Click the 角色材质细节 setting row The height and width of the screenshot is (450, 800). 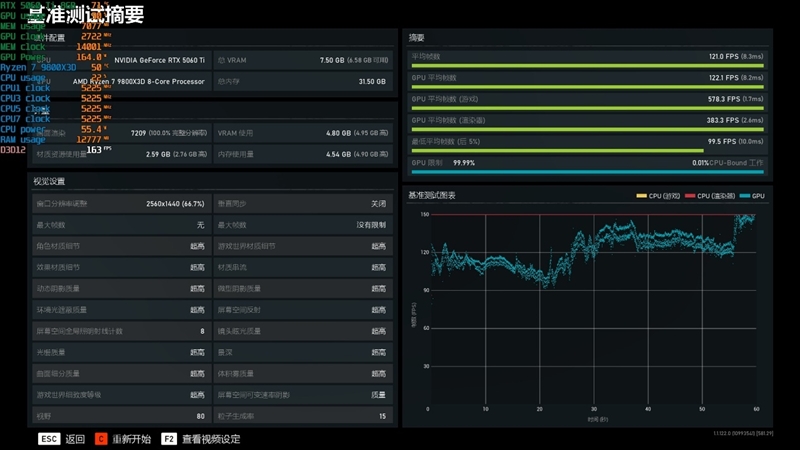click(x=119, y=246)
